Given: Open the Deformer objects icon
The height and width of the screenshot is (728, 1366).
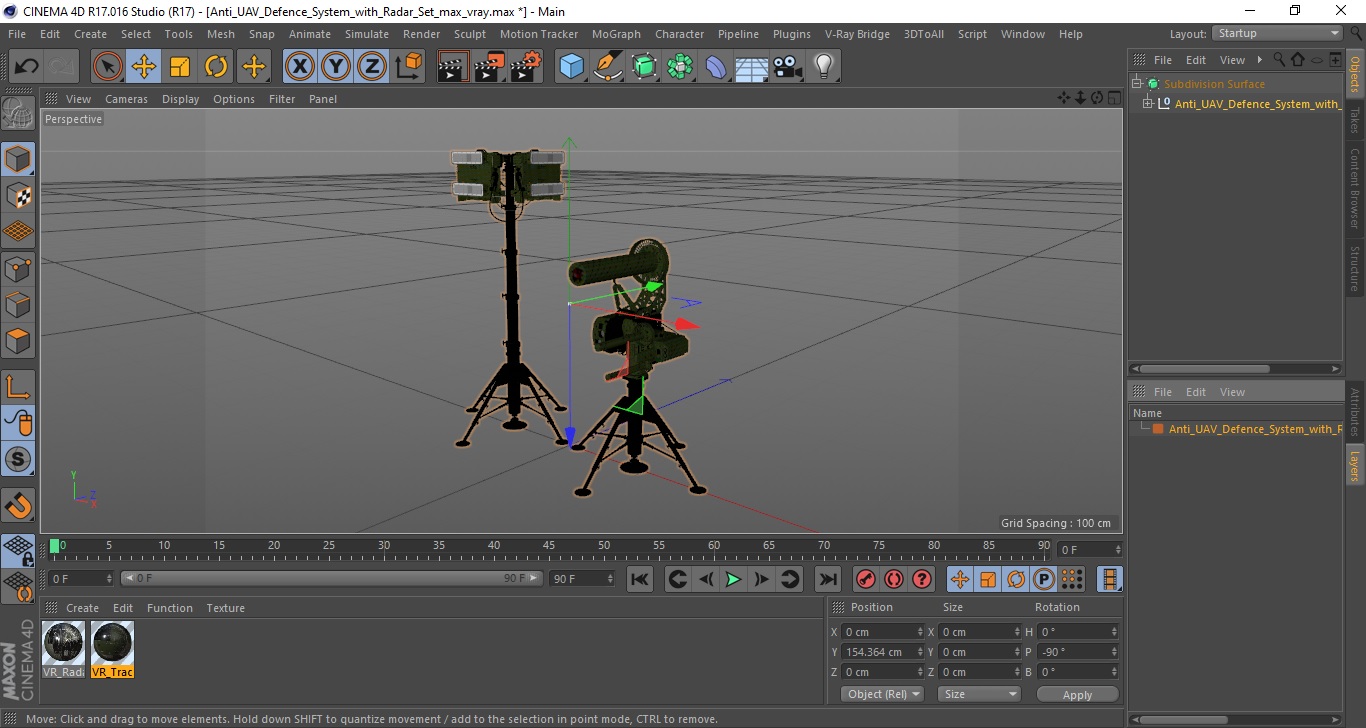Looking at the screenshot, I should (x=716, y=67).
